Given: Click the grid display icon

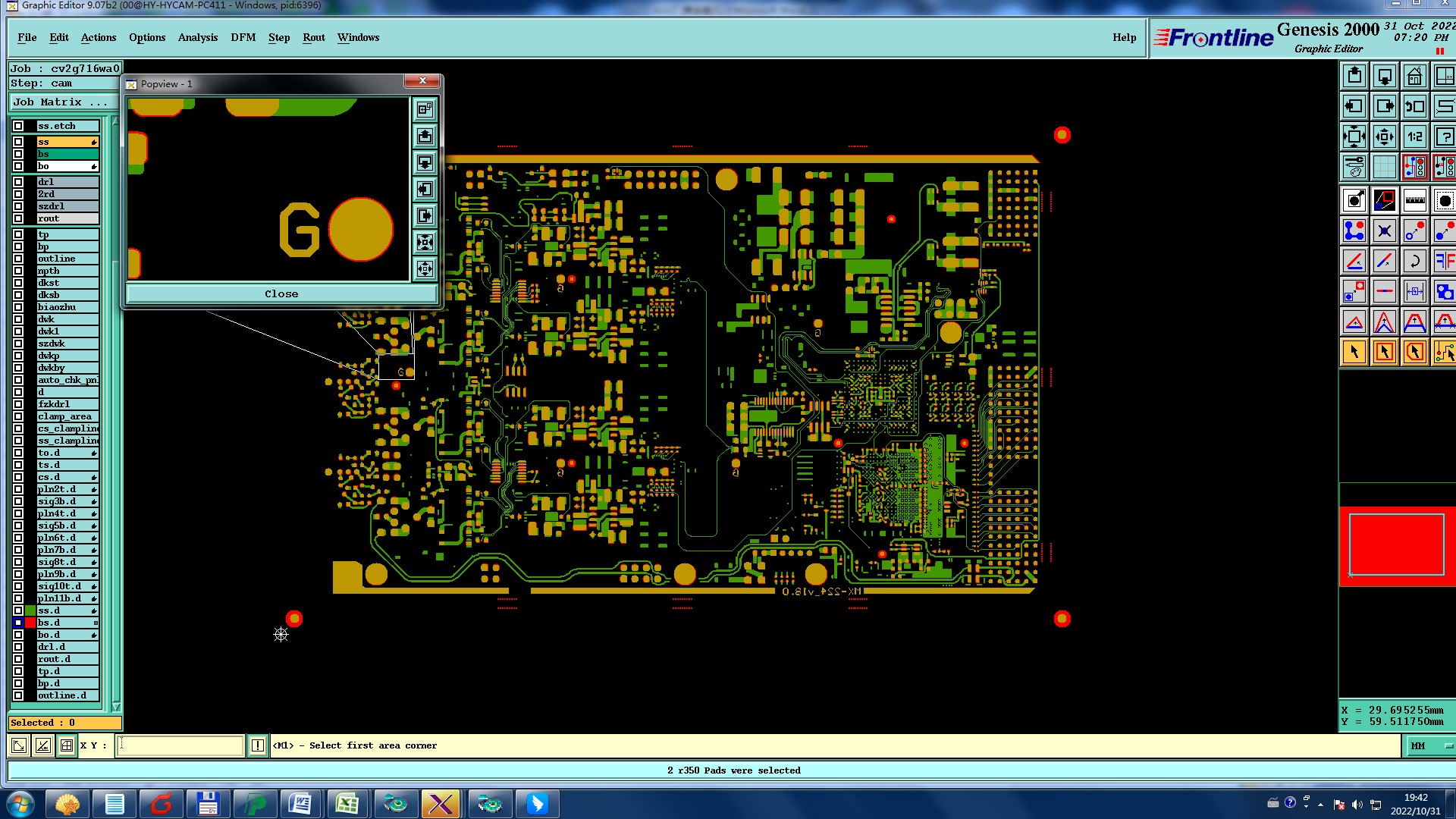Looking at the screenshot, I should (1385, 167).
